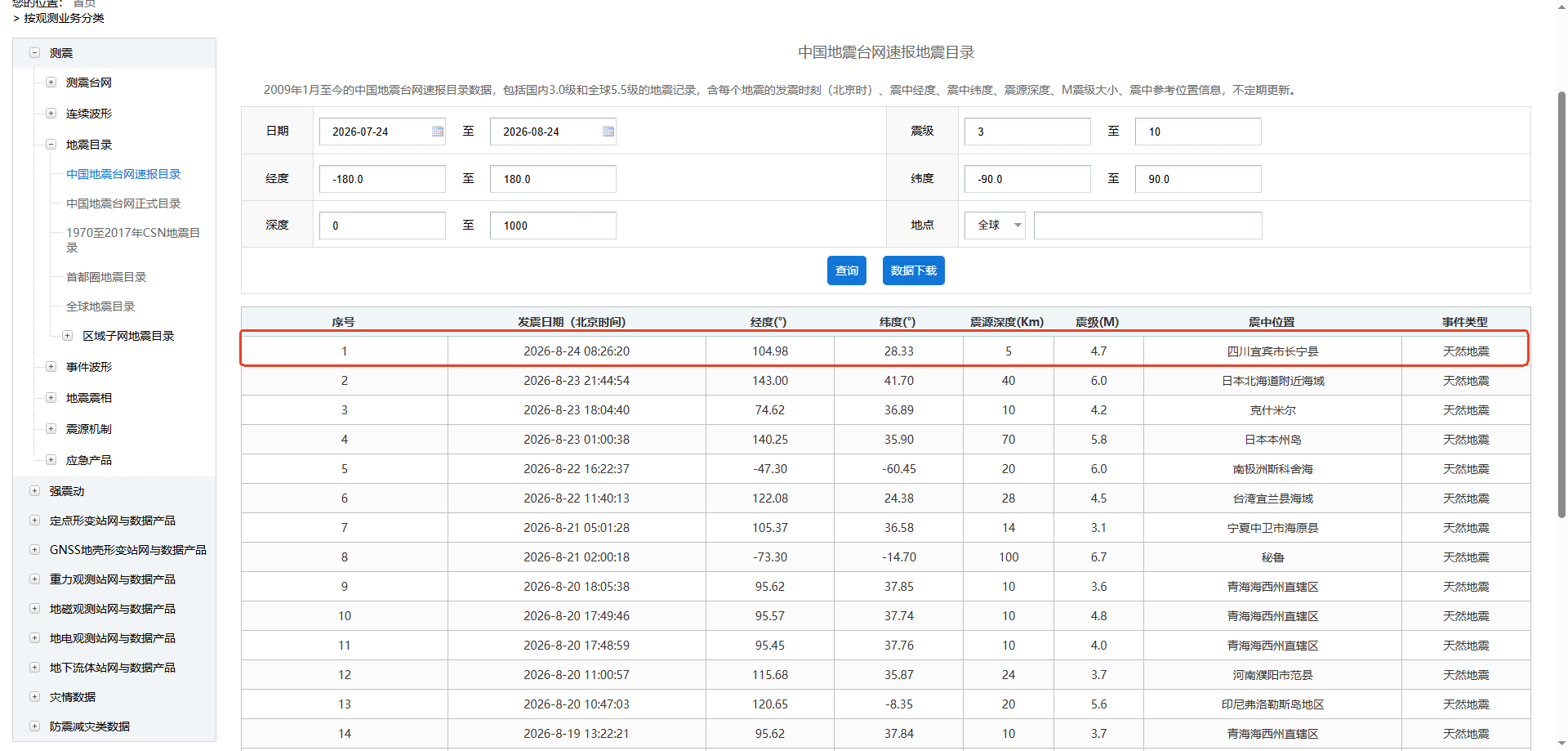1568x751 pixels.
Task: Click the maximum depth field
Action: (x=553, y=226)
